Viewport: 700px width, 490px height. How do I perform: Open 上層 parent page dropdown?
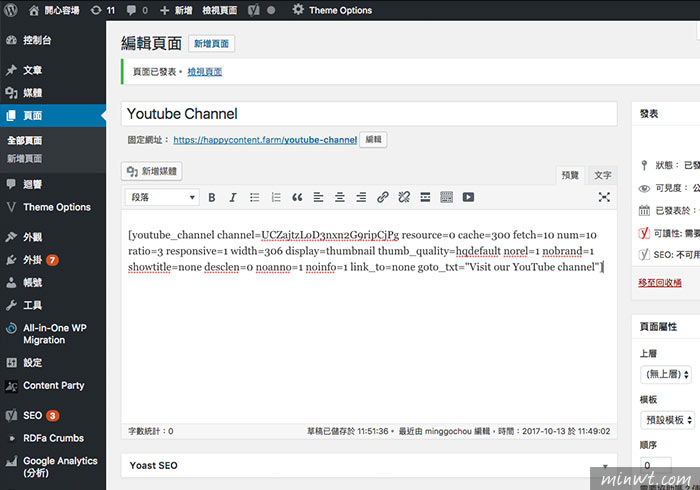(666, 374)
